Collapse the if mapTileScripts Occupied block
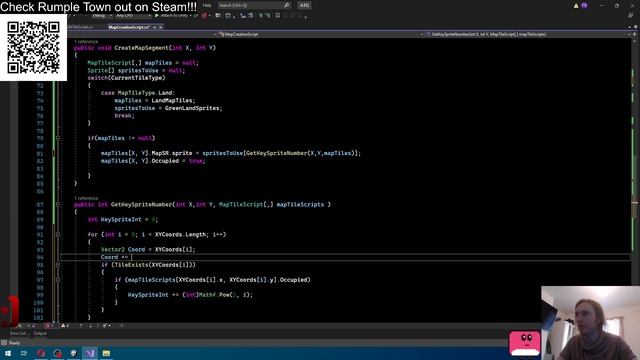Image resolution: width=640 pixels, height=360 pixels. tap(58, 280)
